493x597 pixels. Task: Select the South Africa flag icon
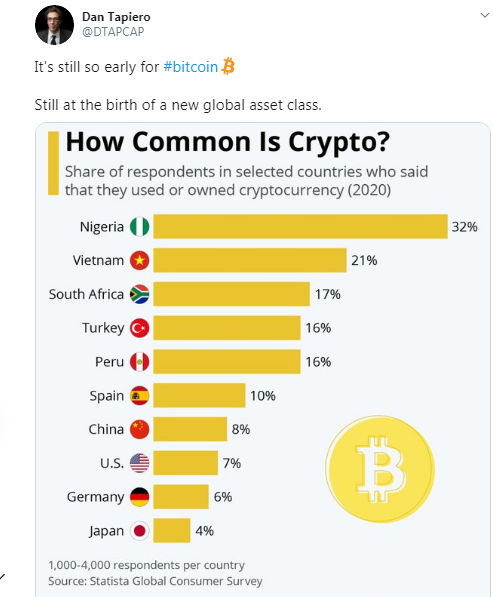click(139, 294)
